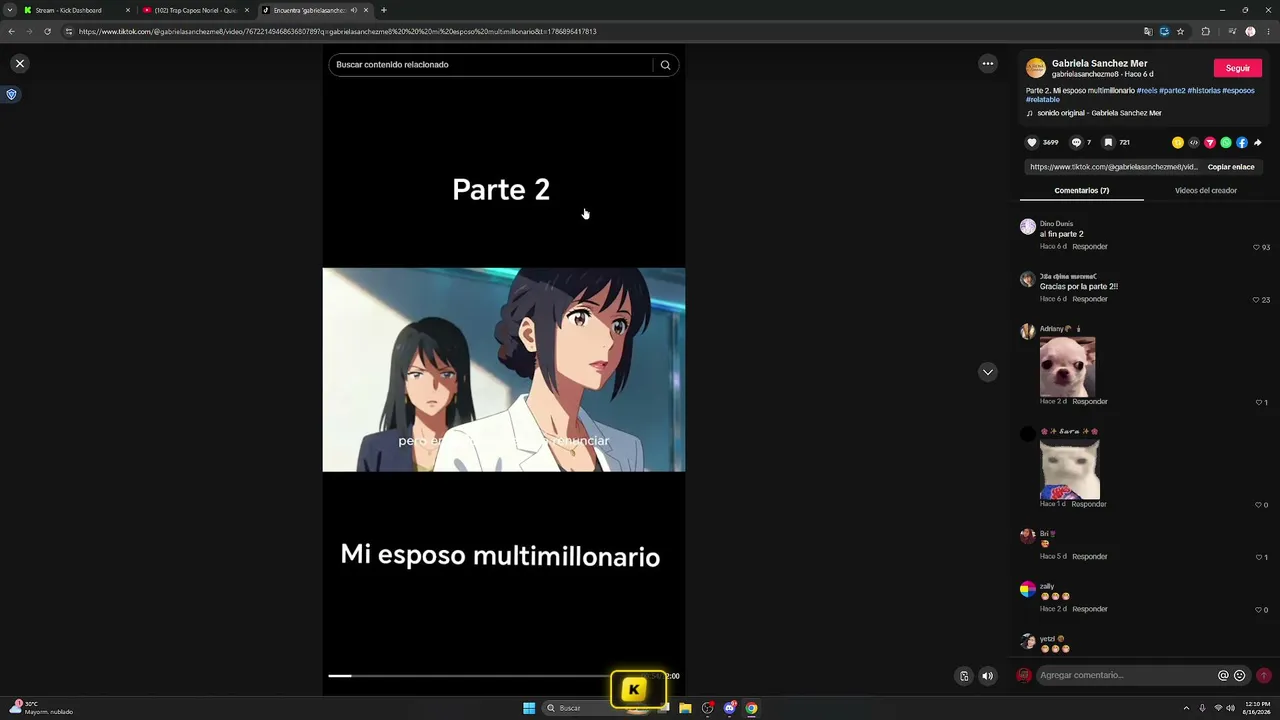The width and height of the screenshot is (1280, 720).
Task: Open the dog image in Adriany's comment
Action: [x=1067, y=366]
